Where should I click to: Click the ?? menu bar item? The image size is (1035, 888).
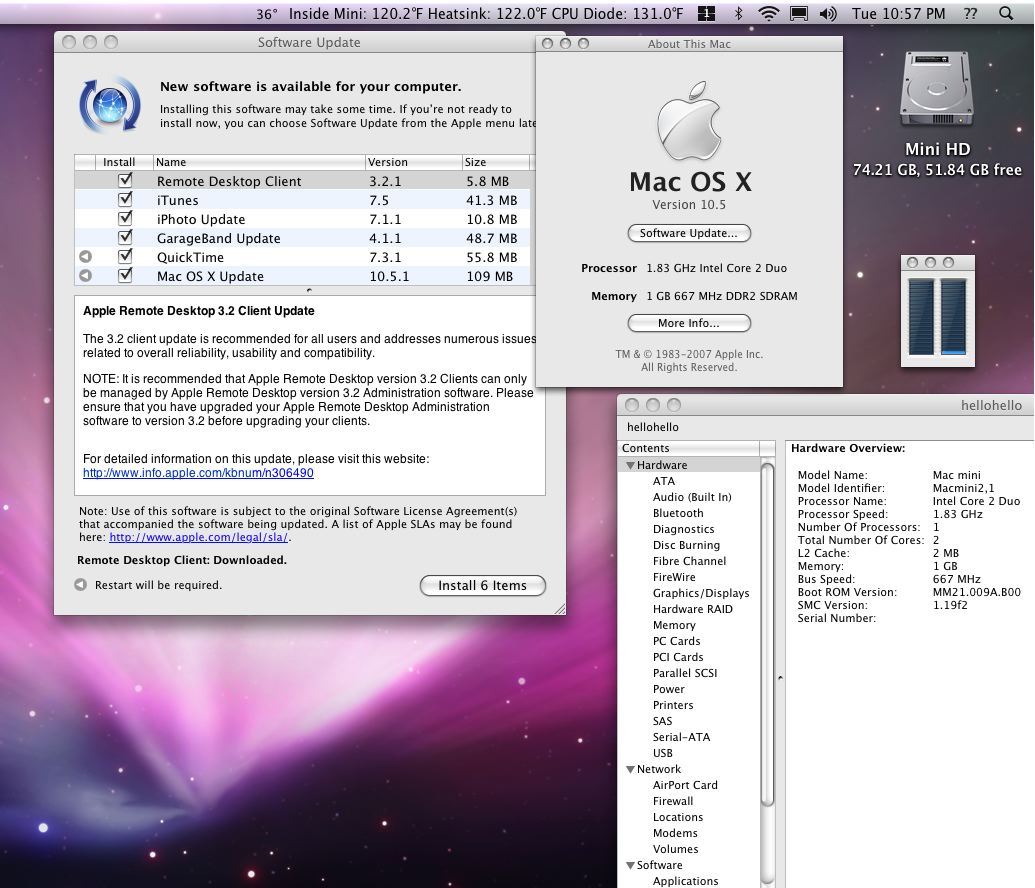click(x=970, y=13)
